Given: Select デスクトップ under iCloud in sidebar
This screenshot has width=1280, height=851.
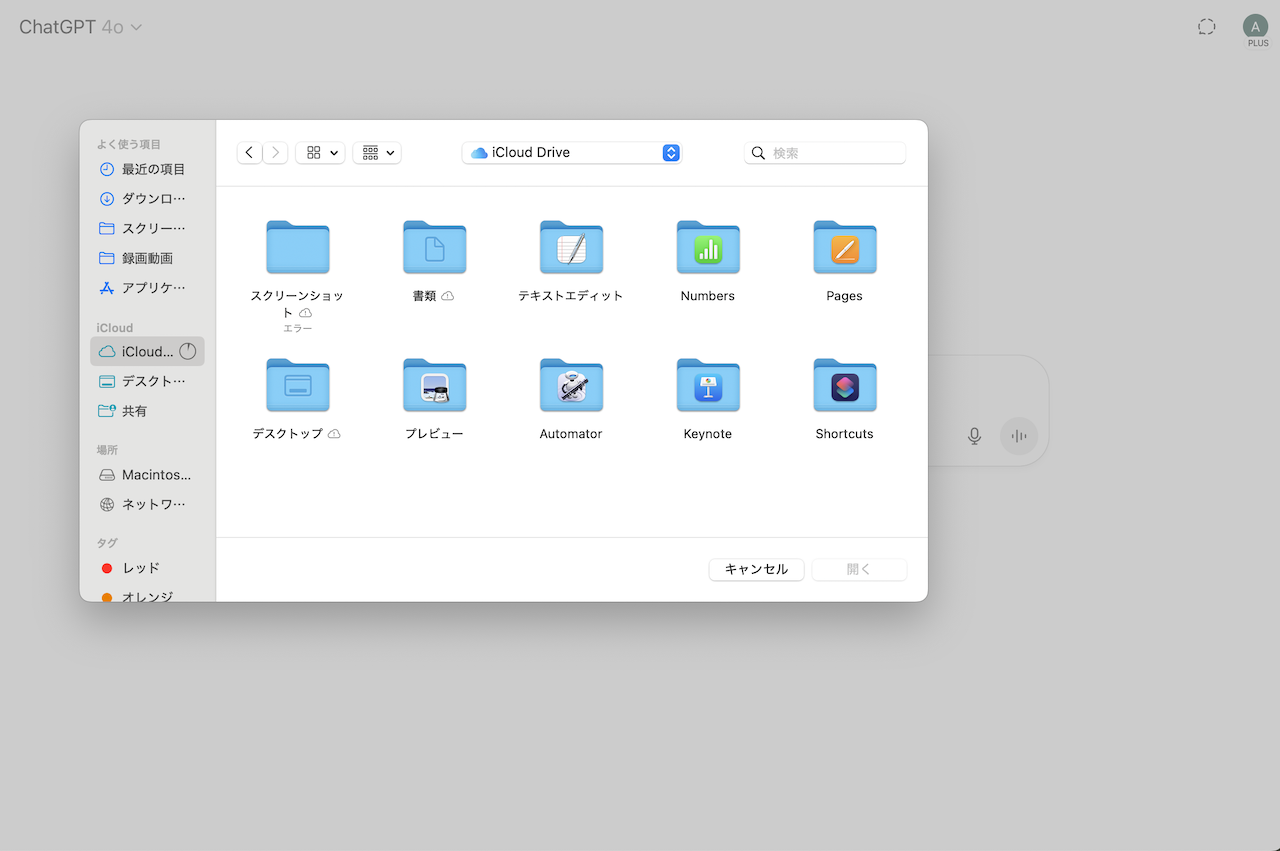Looking at the screenshot, I should [147, 381].
